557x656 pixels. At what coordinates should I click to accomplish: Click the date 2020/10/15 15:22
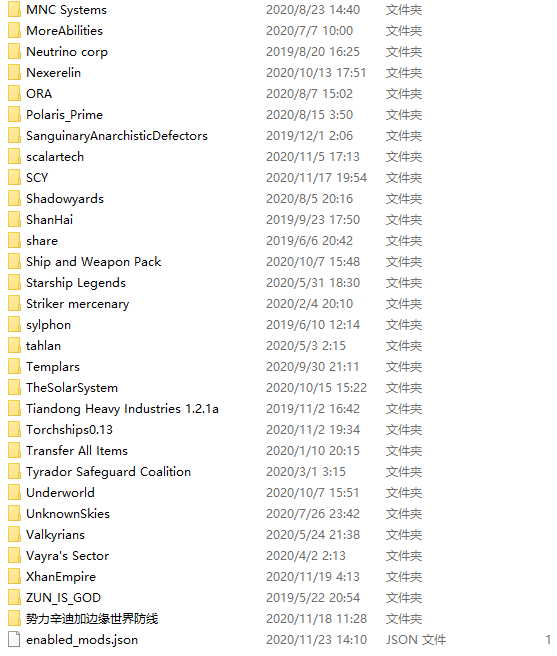316,387
